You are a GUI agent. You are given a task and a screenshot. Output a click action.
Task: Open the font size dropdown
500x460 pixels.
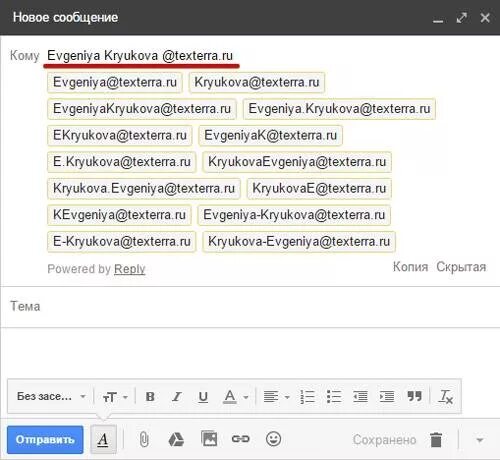coord(115,397)
